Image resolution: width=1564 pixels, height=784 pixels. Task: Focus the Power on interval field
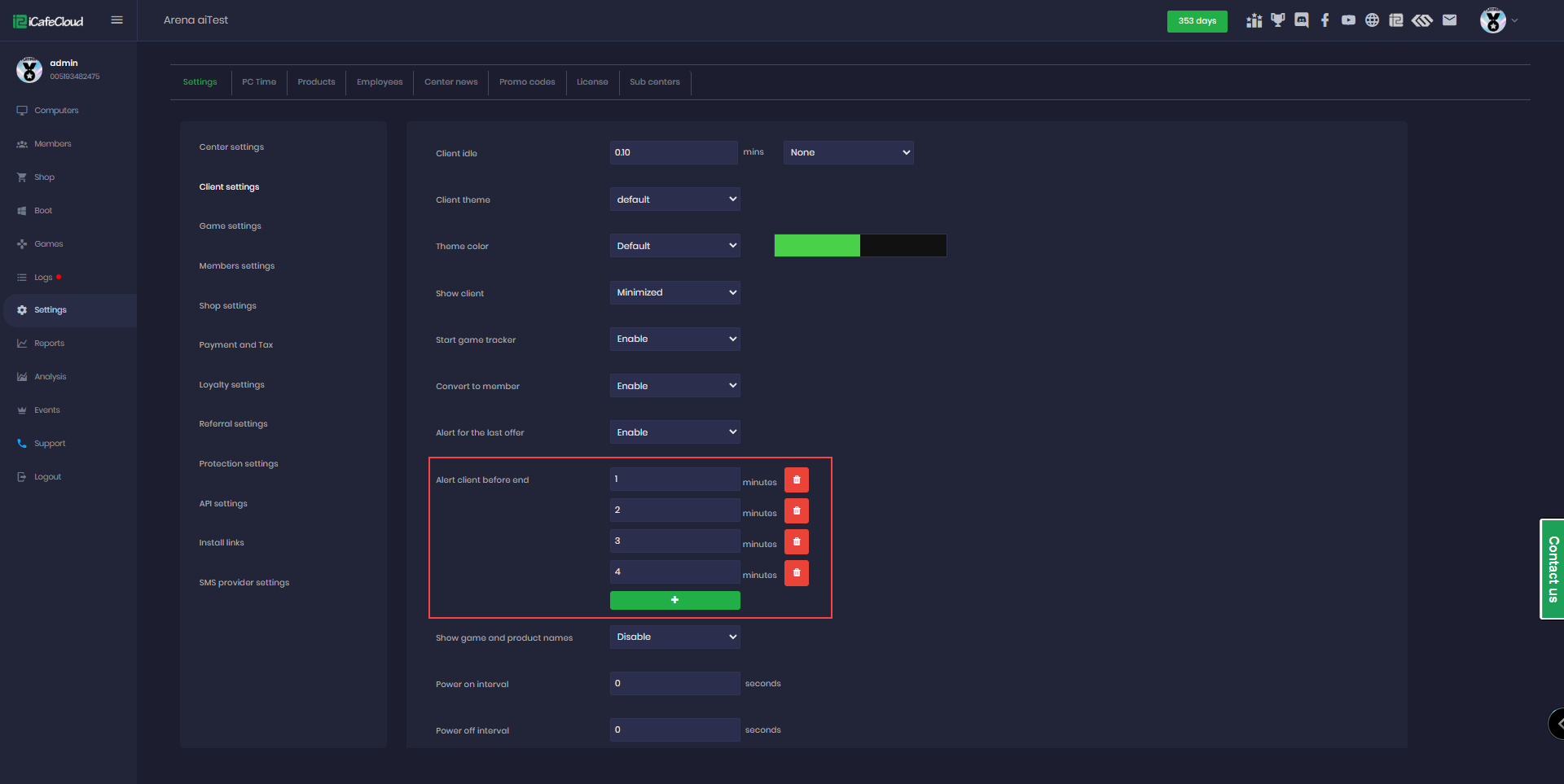674,684
